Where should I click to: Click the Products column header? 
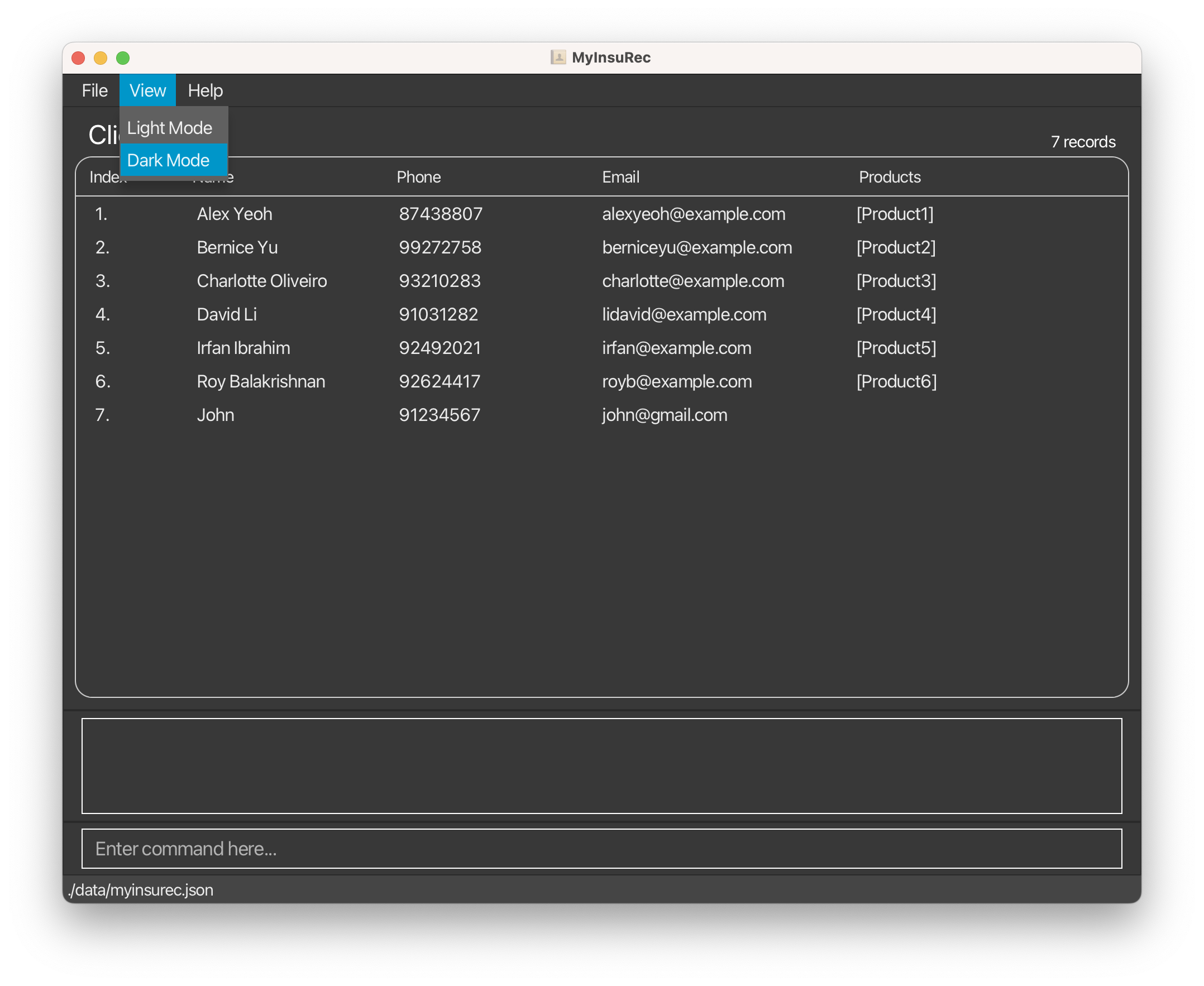pyautogui.click(x=890, y=177)
